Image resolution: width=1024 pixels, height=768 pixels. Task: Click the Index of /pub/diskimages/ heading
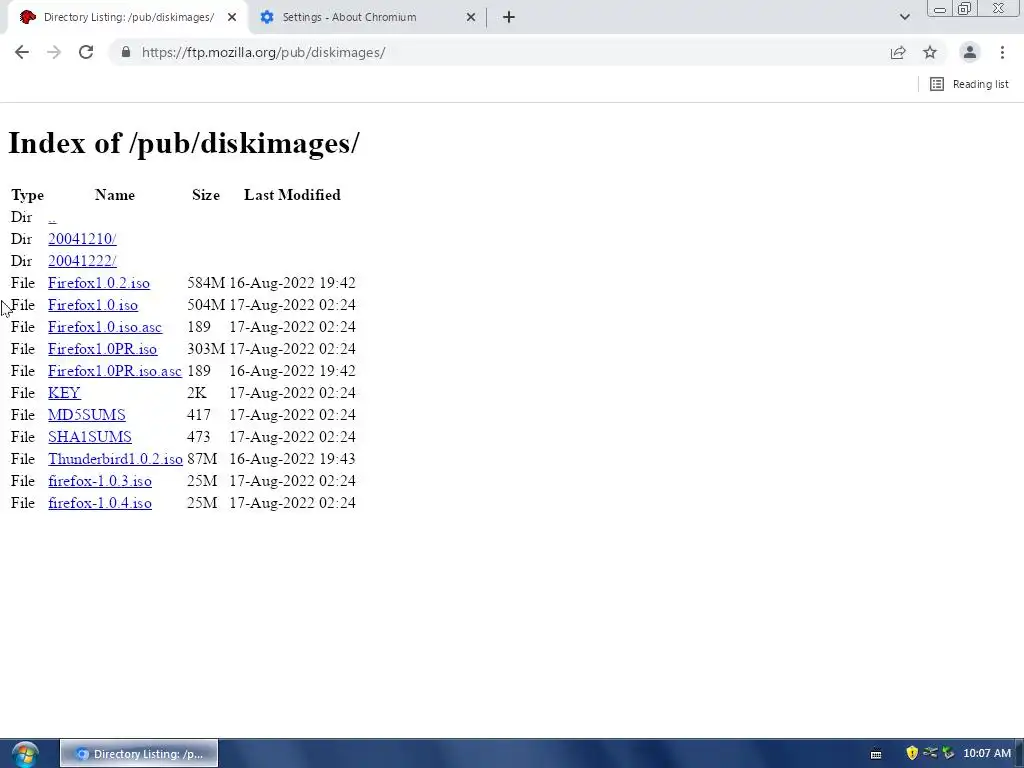click(184, 144)
